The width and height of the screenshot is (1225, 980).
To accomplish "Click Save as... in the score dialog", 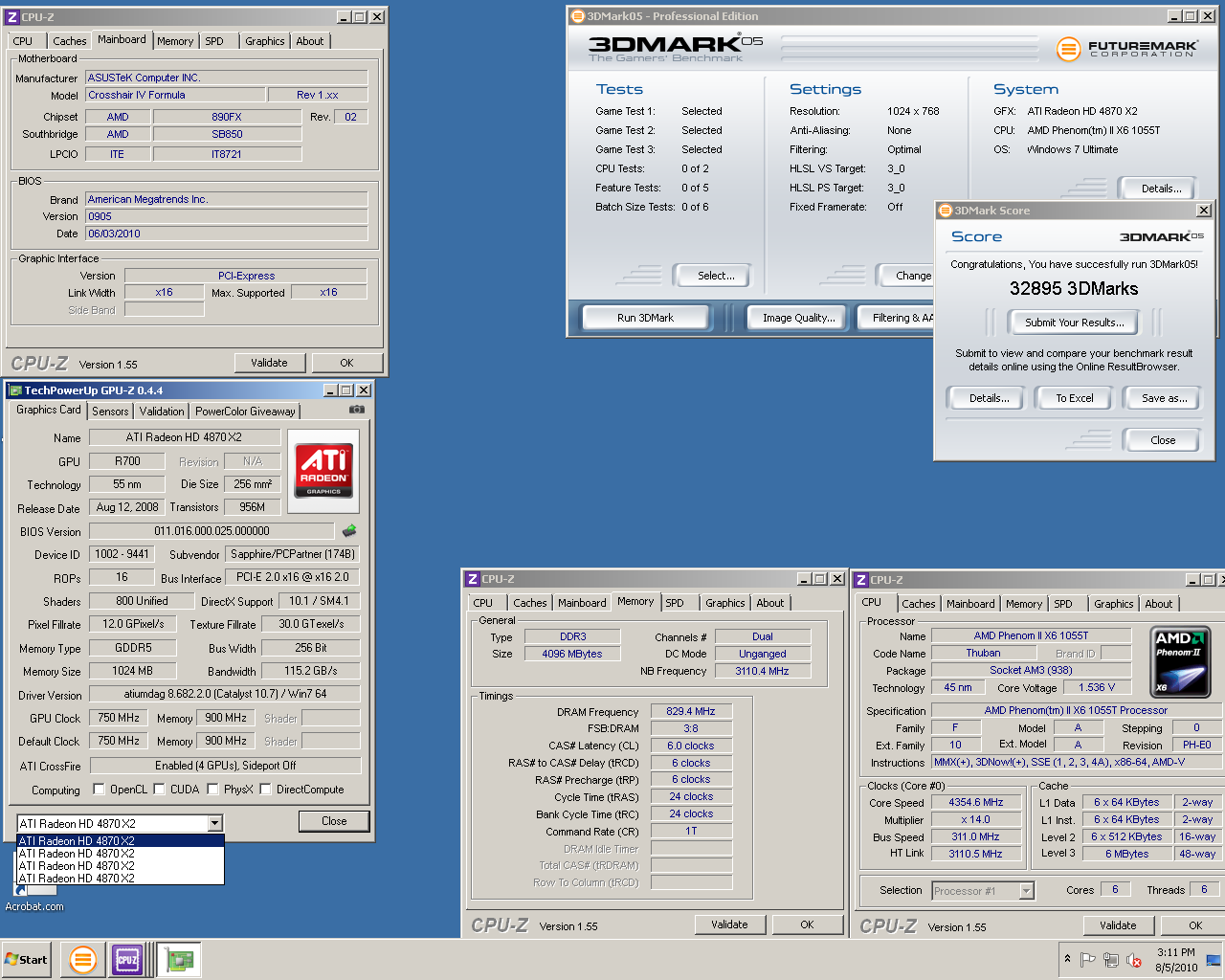I will (1164, 398).
